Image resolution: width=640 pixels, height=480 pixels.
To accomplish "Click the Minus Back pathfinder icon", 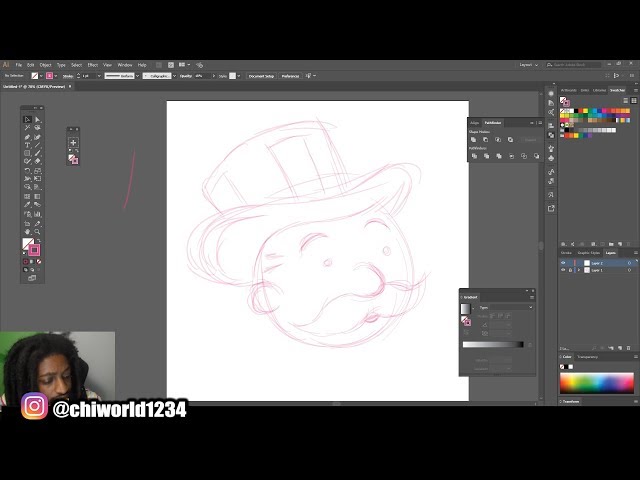I will [x=536, y=156].
